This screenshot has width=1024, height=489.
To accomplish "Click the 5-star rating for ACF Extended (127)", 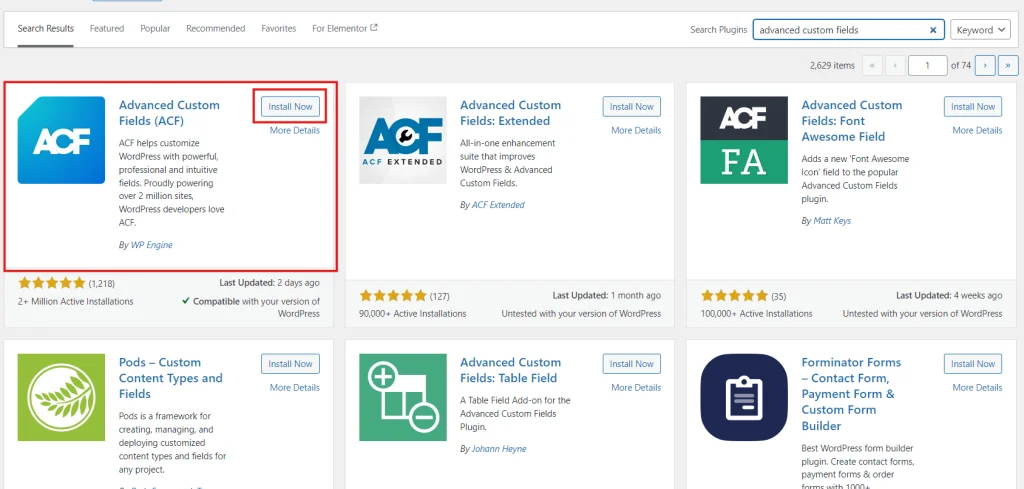I will pyautogui.click(x=392, y=296).
